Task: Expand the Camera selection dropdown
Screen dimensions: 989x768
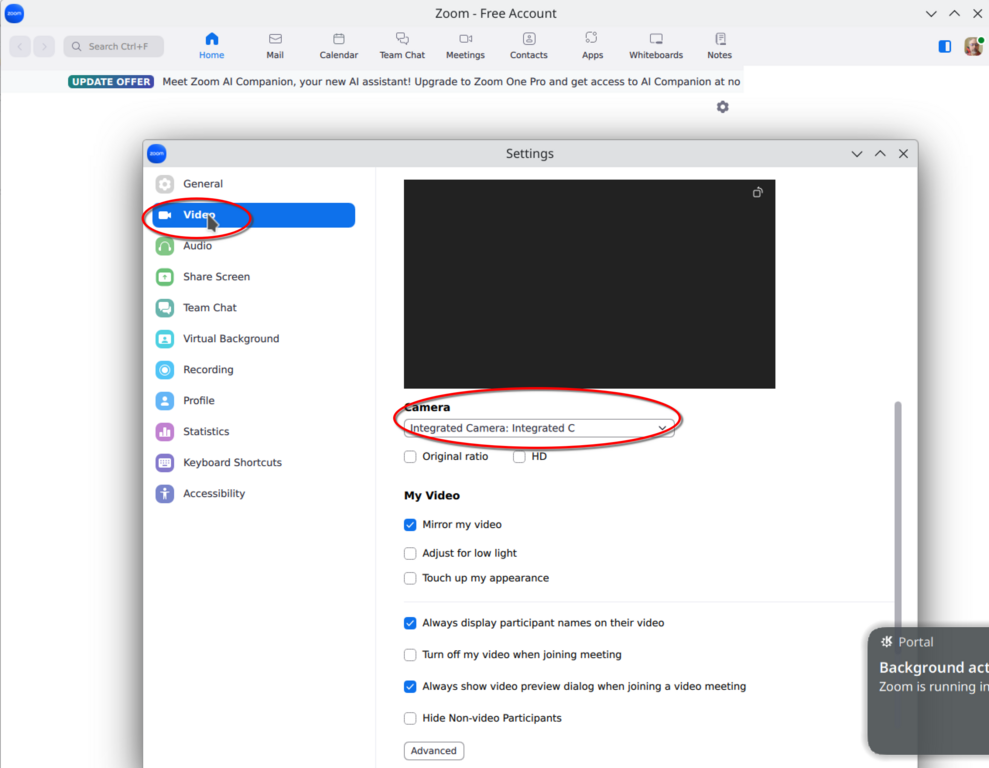Action: [539, 428]
